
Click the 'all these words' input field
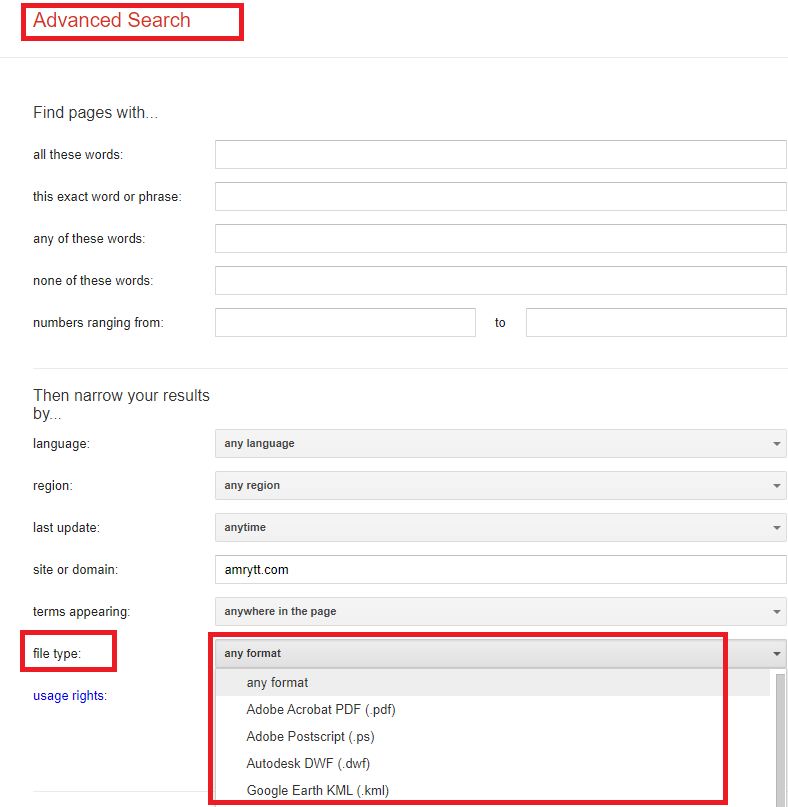(500, 154)
